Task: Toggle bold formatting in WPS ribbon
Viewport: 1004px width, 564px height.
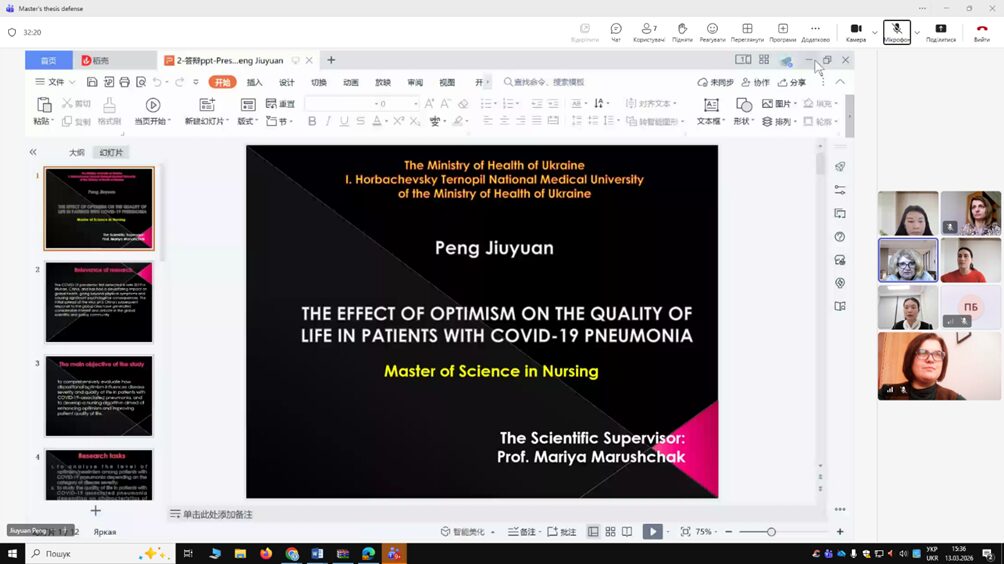Action: [312, 121]
